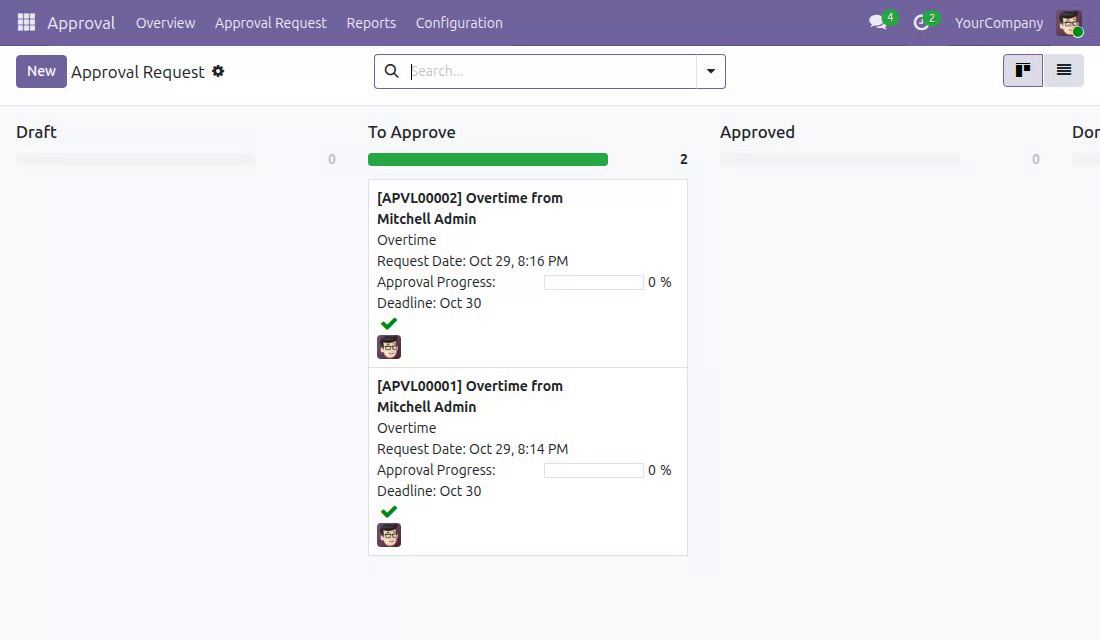Open the Configuration menu
The width and height of the screenshot is (1100, 640).
[459, 22]
